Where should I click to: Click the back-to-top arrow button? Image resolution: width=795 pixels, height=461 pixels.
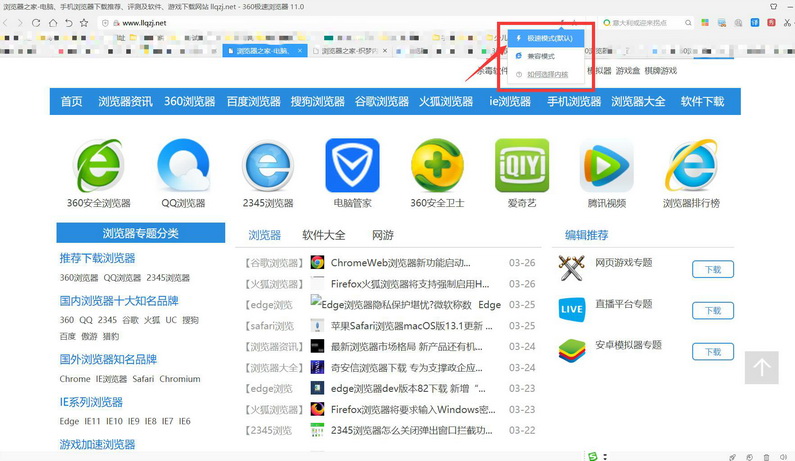[x=761, y=367]
